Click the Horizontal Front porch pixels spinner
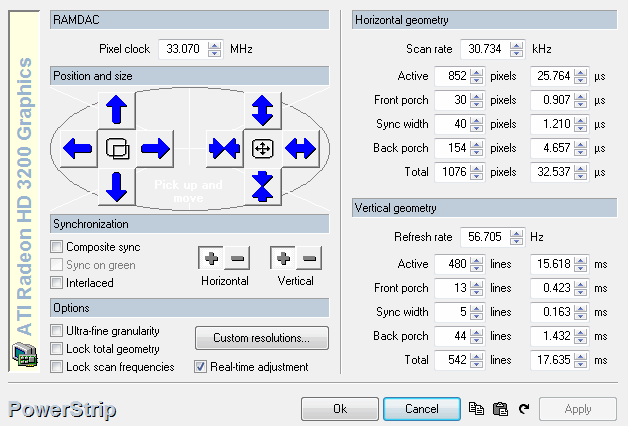 click(x=476, y=100)
